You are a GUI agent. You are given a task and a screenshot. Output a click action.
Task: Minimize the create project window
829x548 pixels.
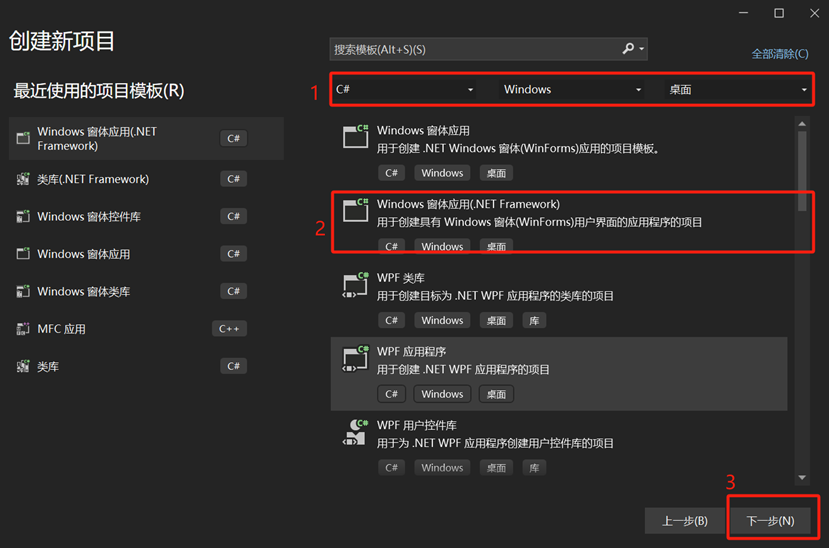click(x=743, y=13)
